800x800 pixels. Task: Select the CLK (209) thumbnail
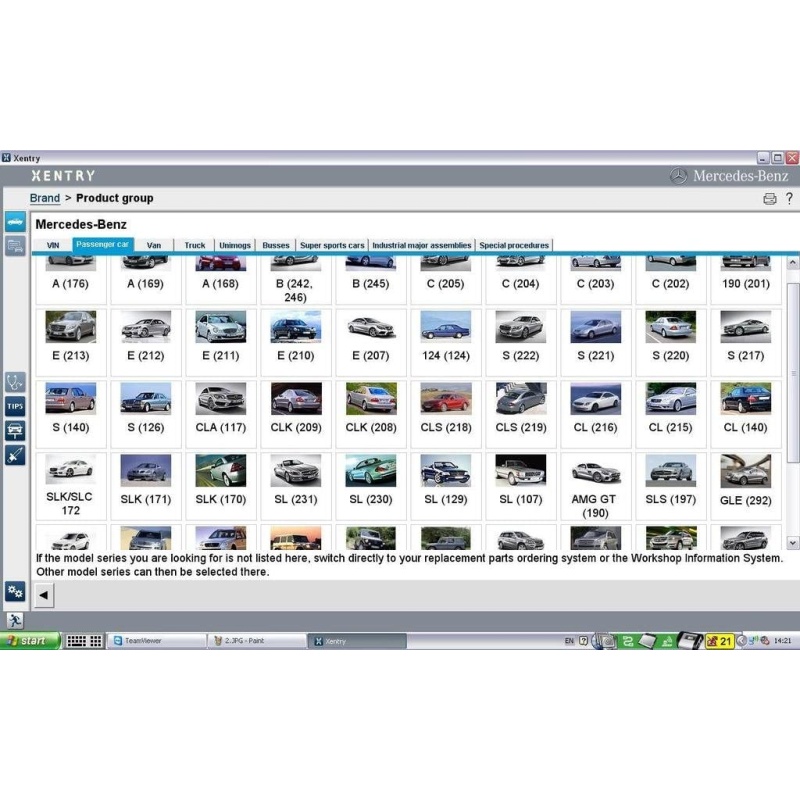(296, 398)
